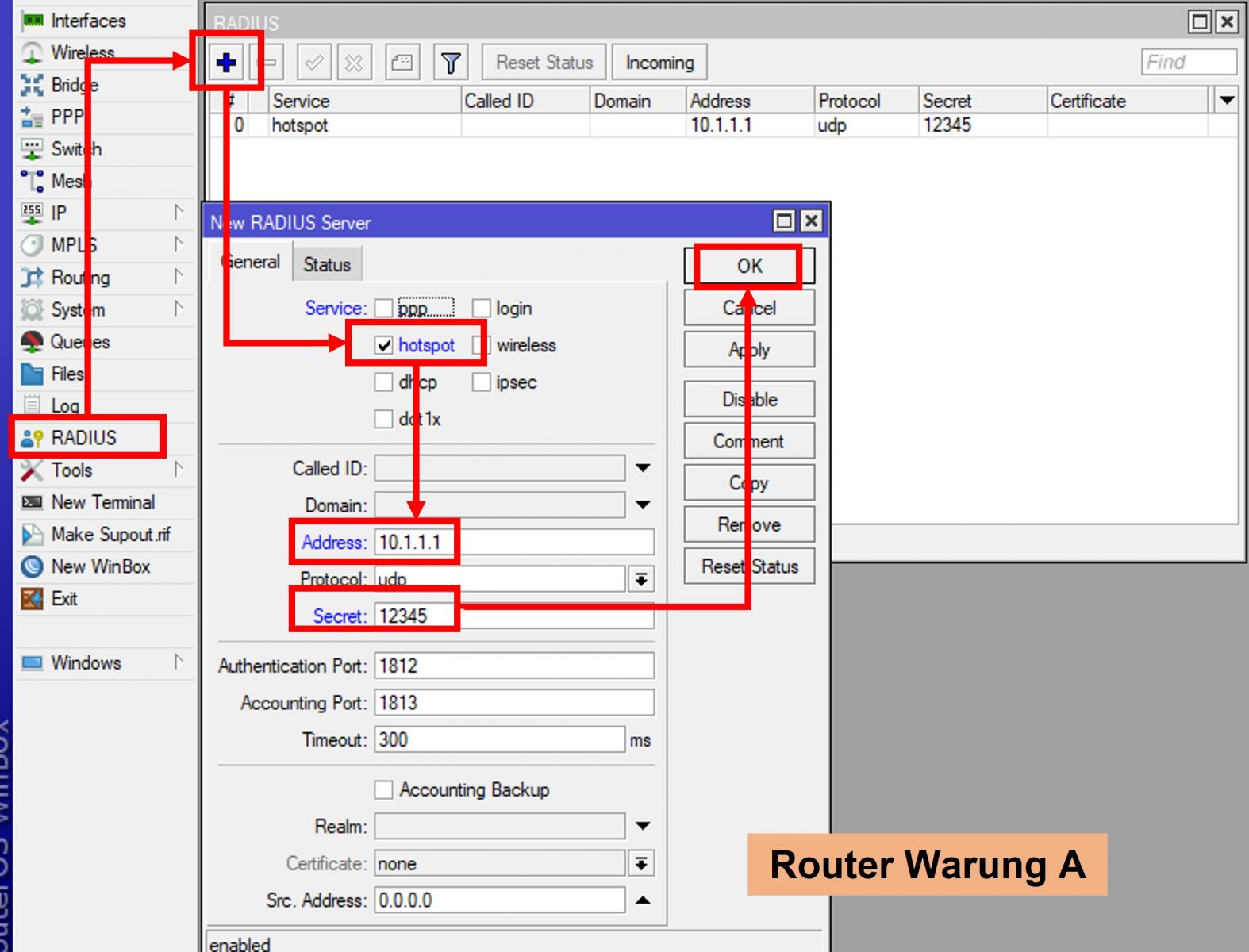Click the Secret input field
Screen dimensions: 1249x952
pos(514,616)
